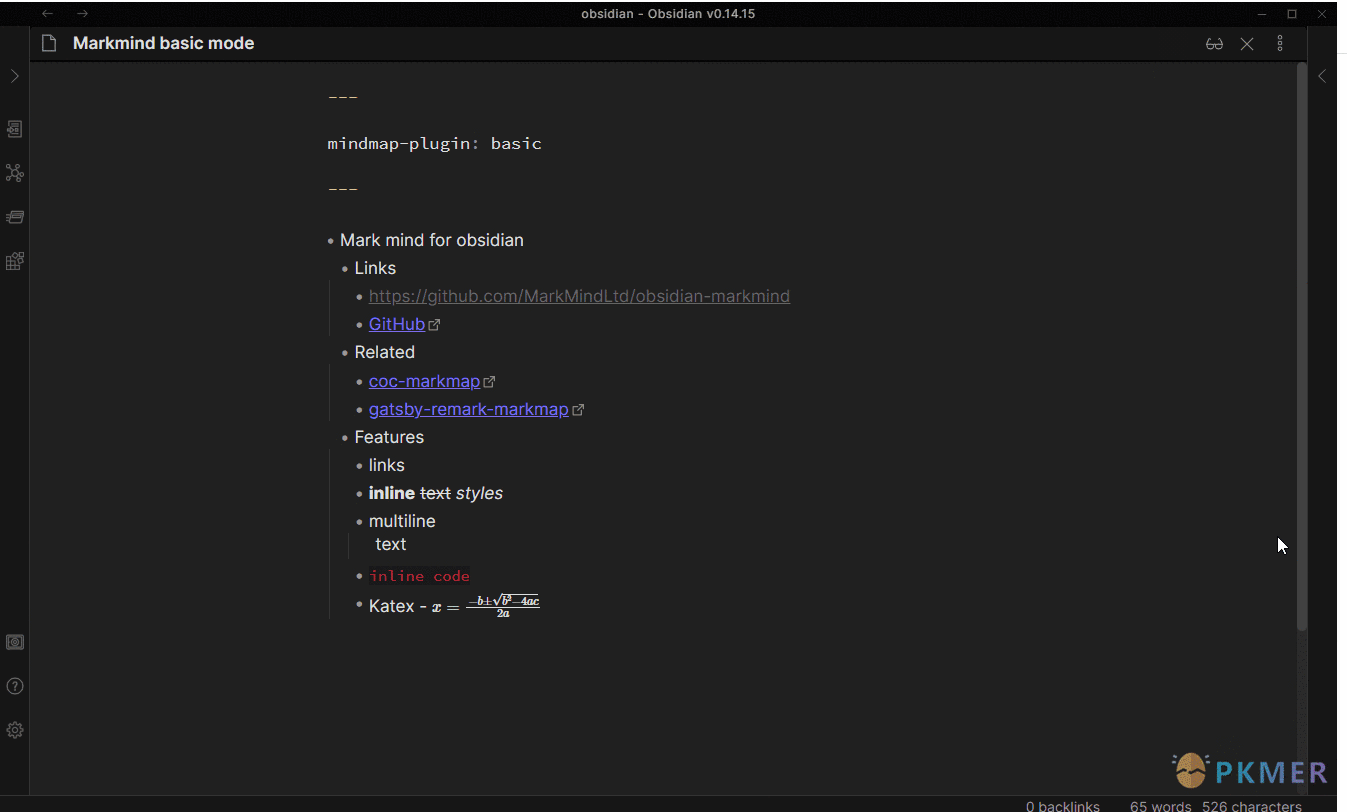Click the note title Markmind basic mode

164,43
